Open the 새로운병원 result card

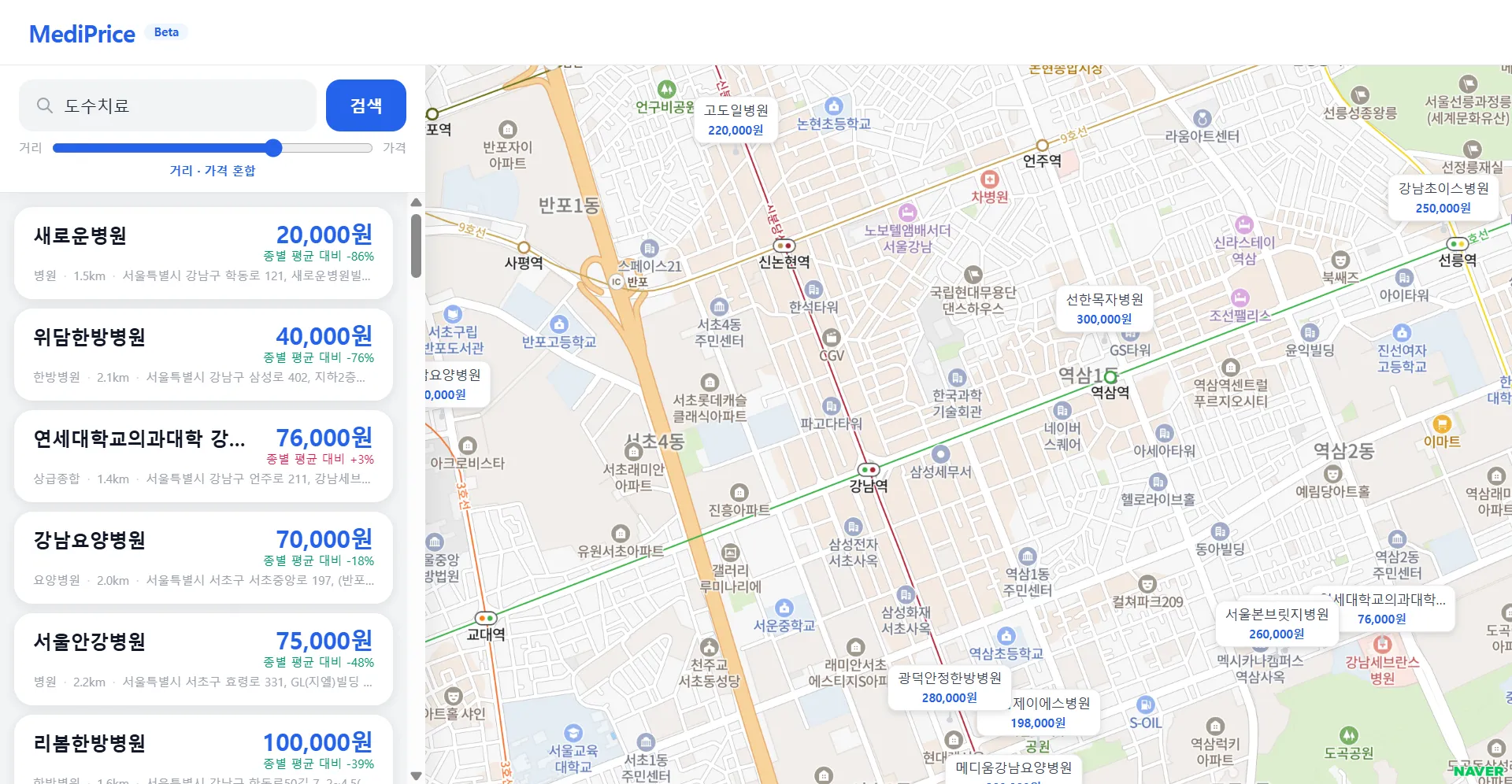point(203,253)
